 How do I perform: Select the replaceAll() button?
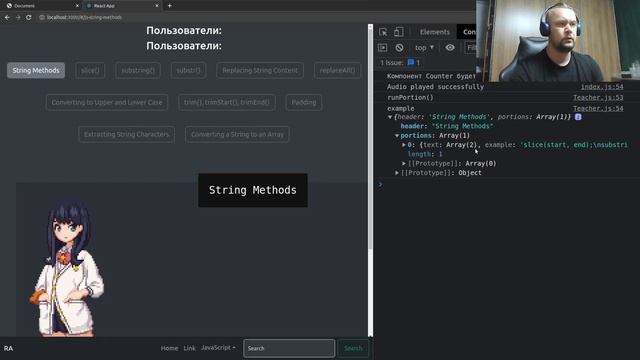pos(337,70)
